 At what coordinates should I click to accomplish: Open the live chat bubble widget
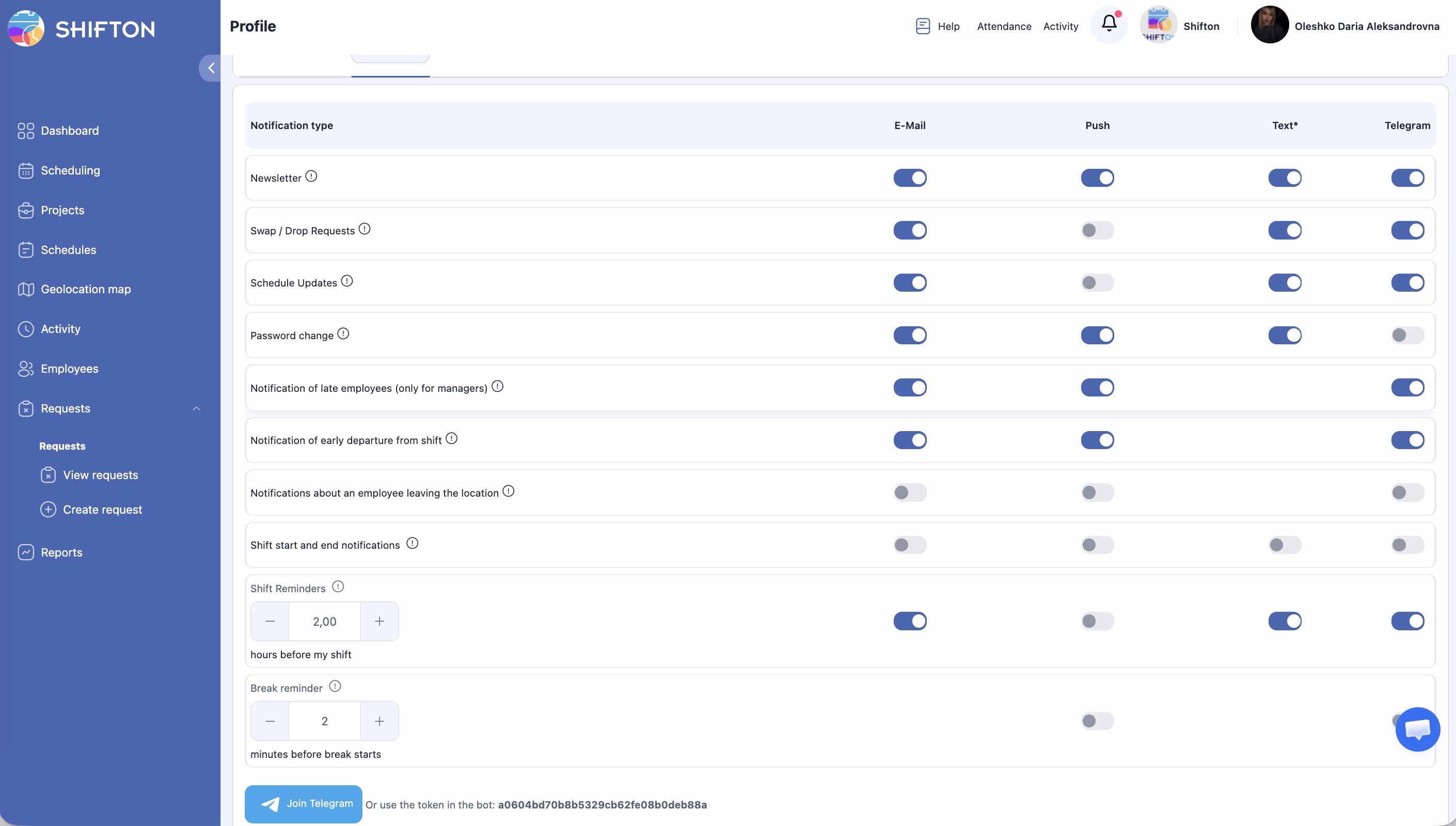1417,729
